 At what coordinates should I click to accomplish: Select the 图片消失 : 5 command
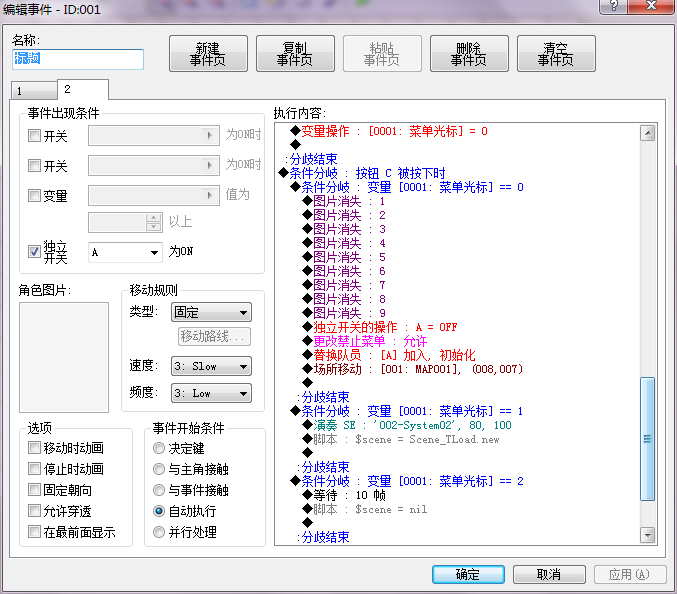(344, 257)
